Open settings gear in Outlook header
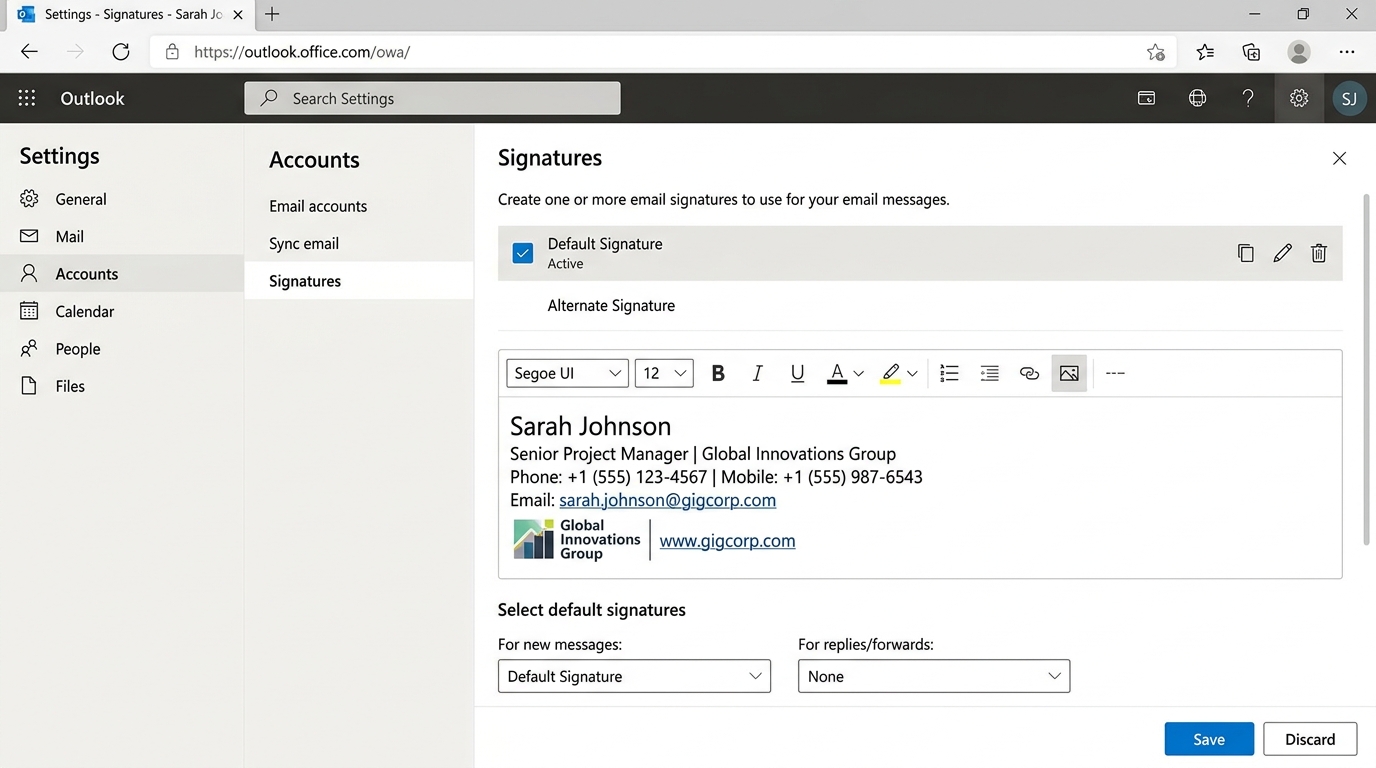Screen dimensions: 1376x768 pyautogui.click(x=1298, y=98)
